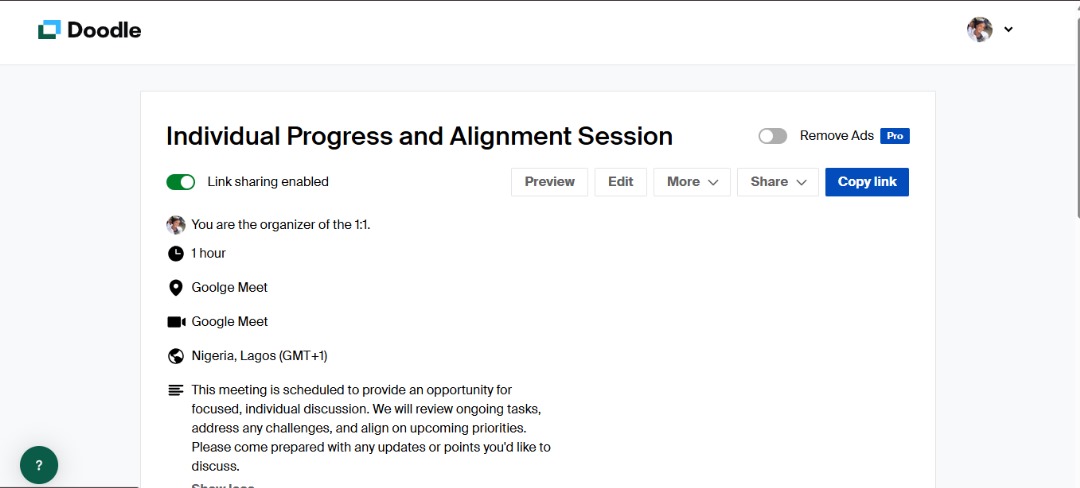
Task: Click the Doodle logo icon
Action: [50, 30]
